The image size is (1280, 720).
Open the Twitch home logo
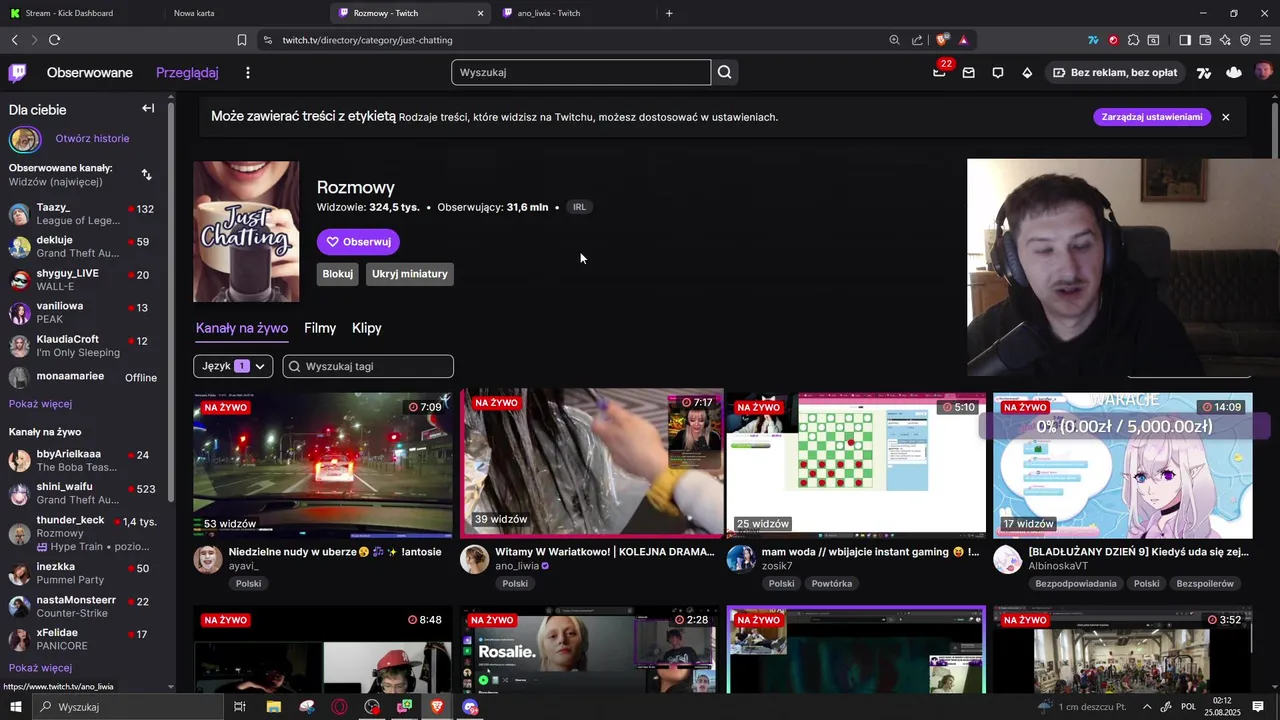[x=18, y=72]
